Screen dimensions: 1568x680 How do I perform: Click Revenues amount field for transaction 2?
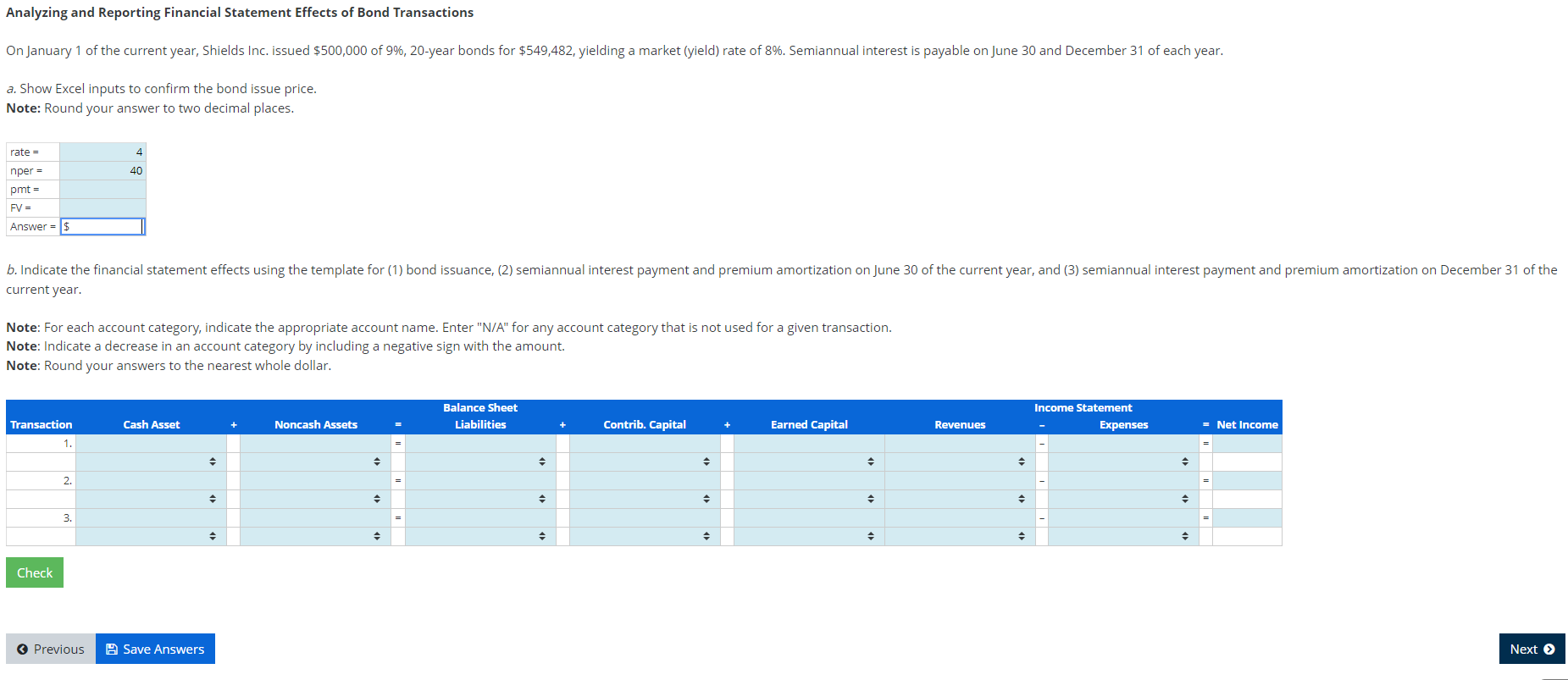tap(960, 480)
